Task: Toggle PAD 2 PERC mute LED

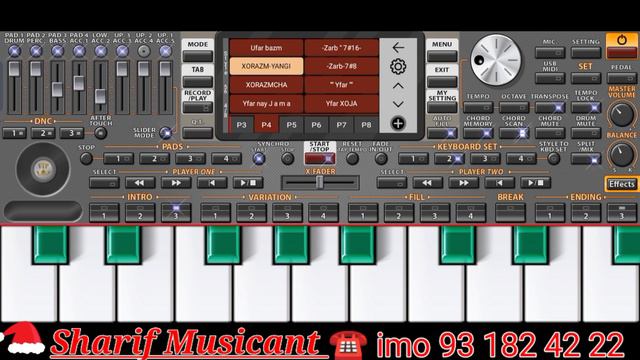Action: coord(36,51)
